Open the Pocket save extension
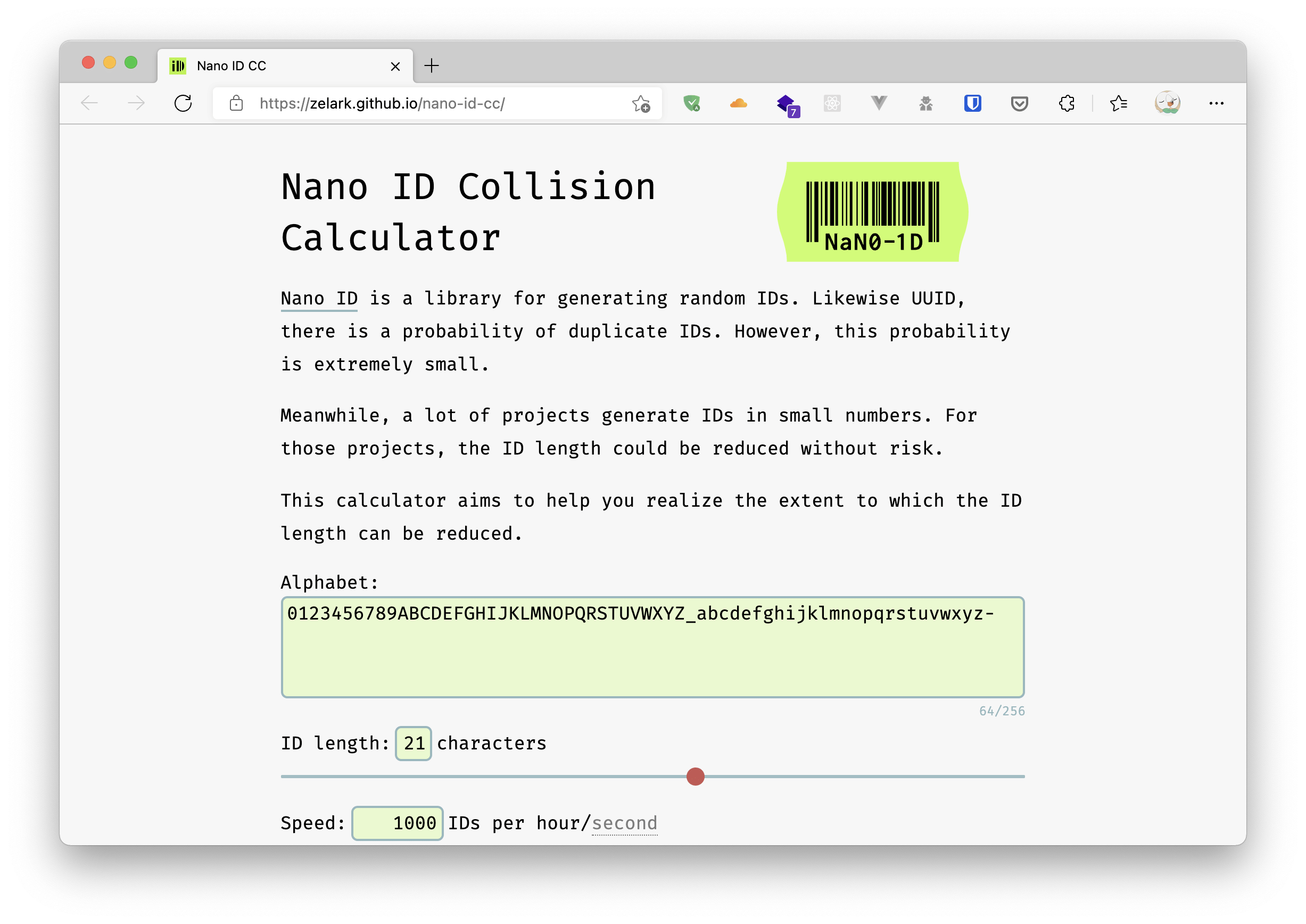 click(1019, 104)
